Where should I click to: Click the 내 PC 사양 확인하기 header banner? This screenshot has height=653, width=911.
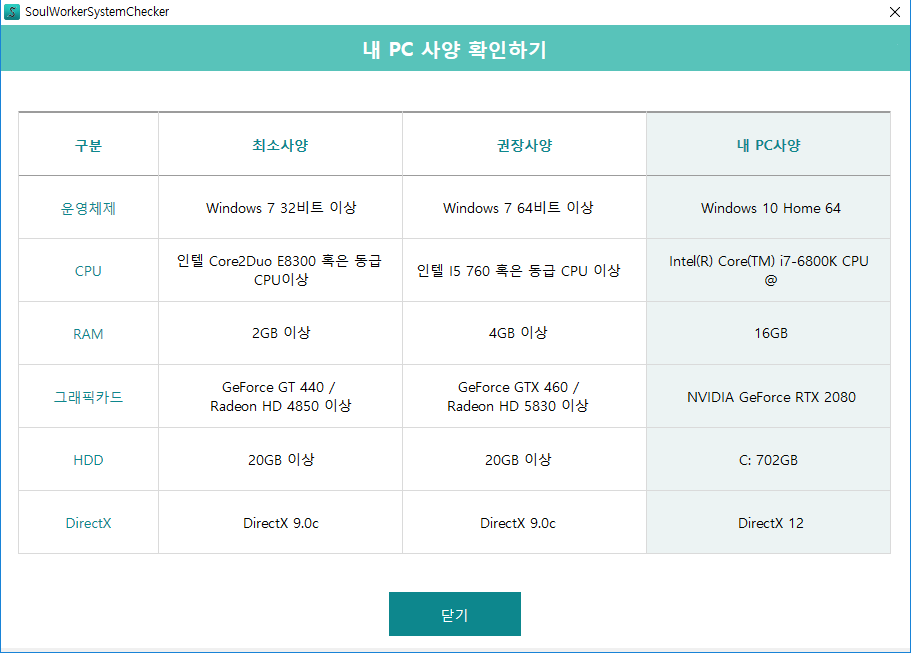tap(455, 50)
